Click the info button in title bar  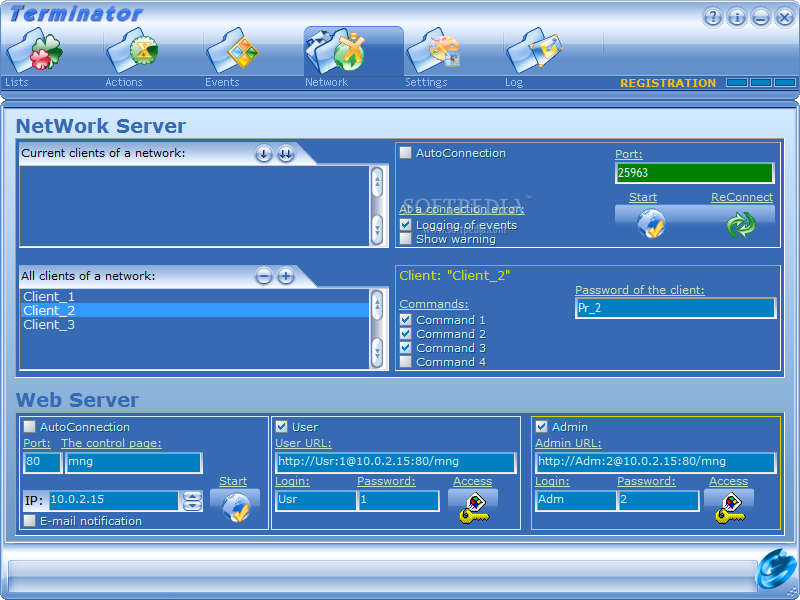coord(737,17)
